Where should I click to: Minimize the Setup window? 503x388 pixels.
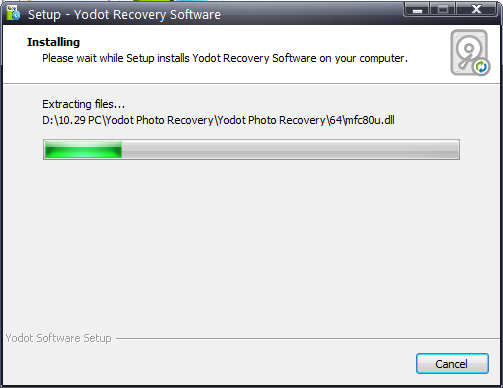point(417,10)
